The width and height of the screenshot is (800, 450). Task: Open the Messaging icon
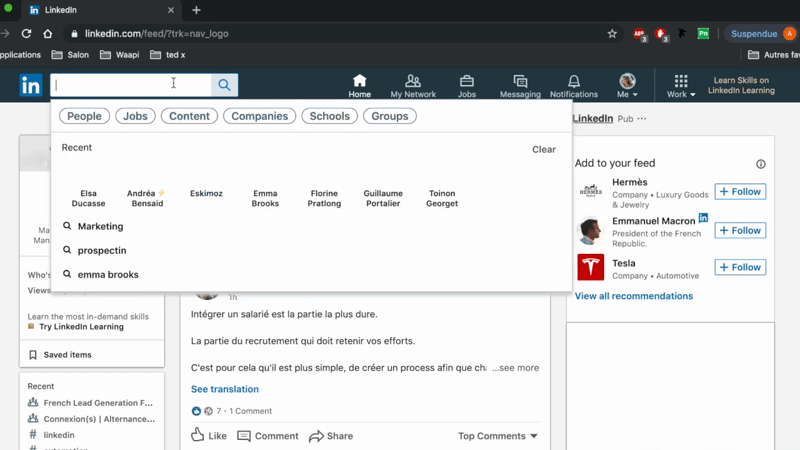point(520,86)
